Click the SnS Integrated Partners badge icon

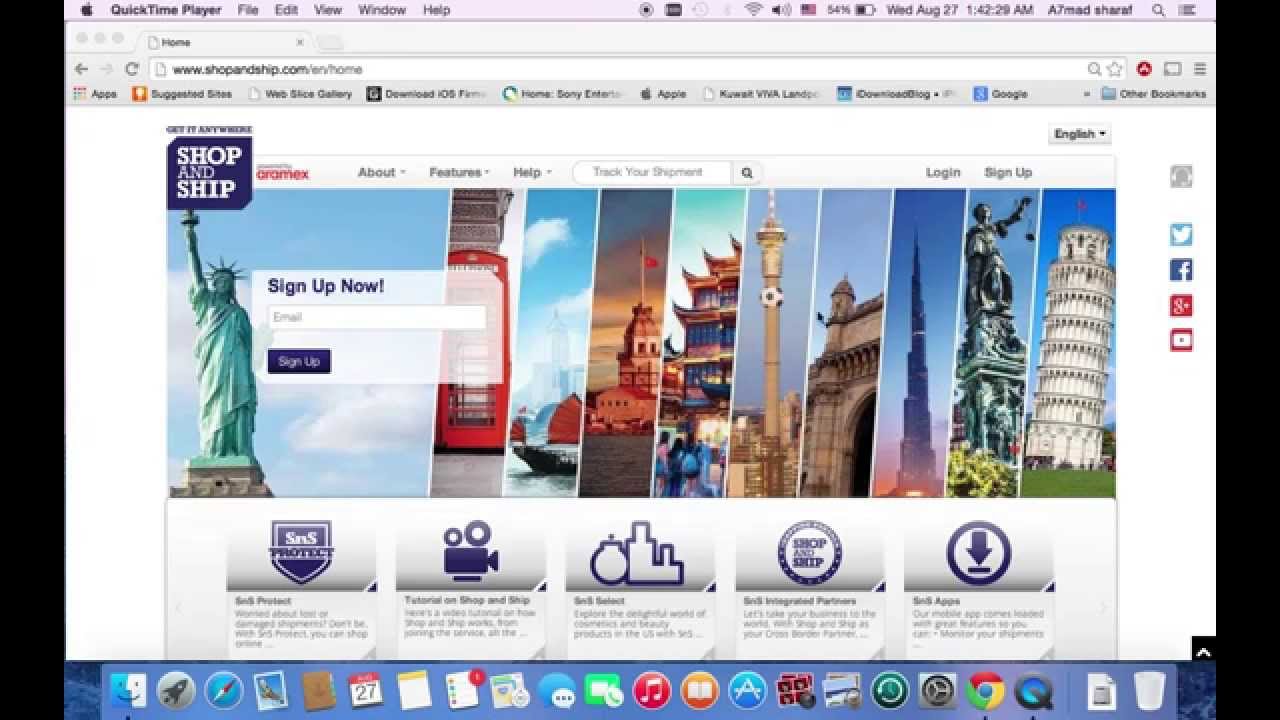pos(809,552)
